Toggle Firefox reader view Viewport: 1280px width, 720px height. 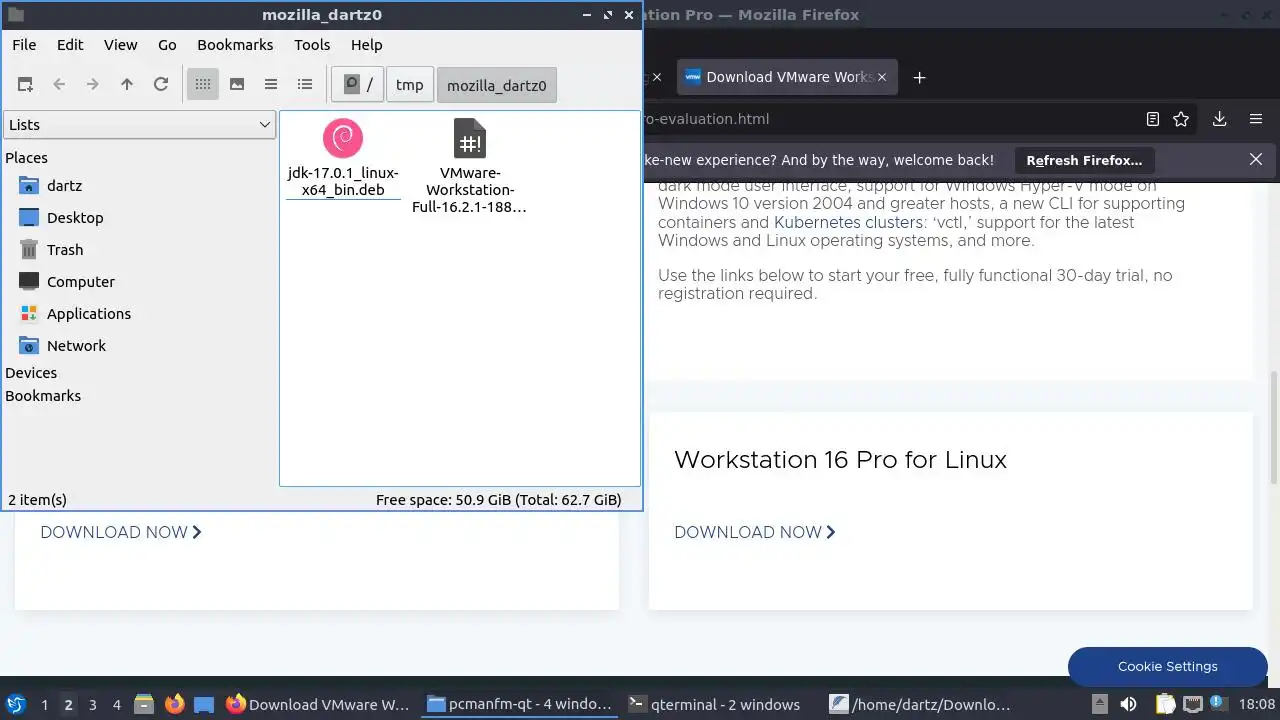coord(1153,119)
